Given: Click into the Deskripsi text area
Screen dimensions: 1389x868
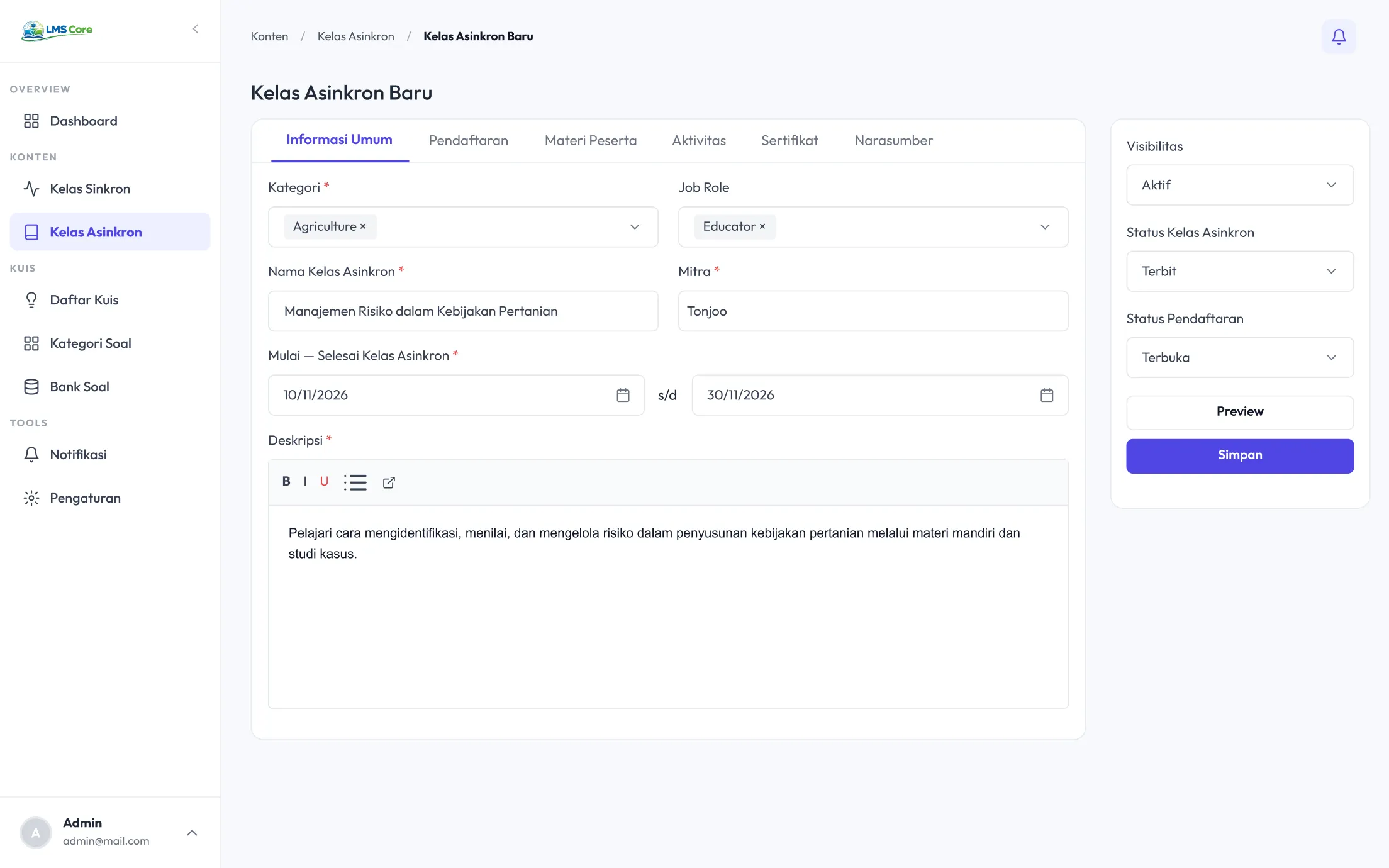Looking at the screenshot, I should tap(668, 606).
